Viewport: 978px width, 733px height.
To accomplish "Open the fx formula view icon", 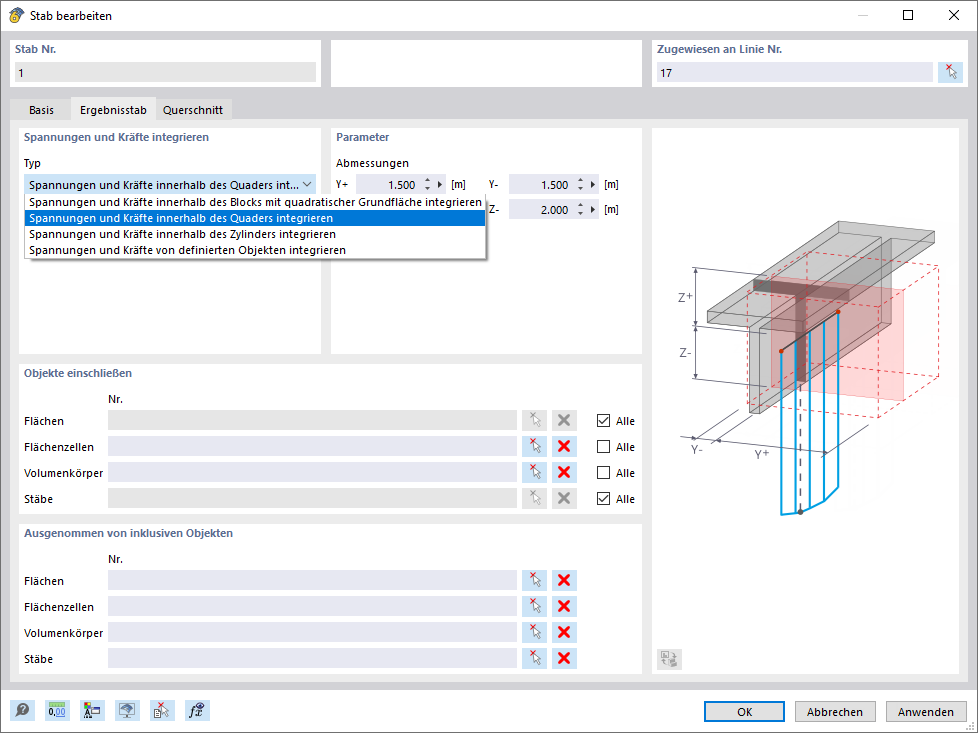I will [x=197, y=711].
